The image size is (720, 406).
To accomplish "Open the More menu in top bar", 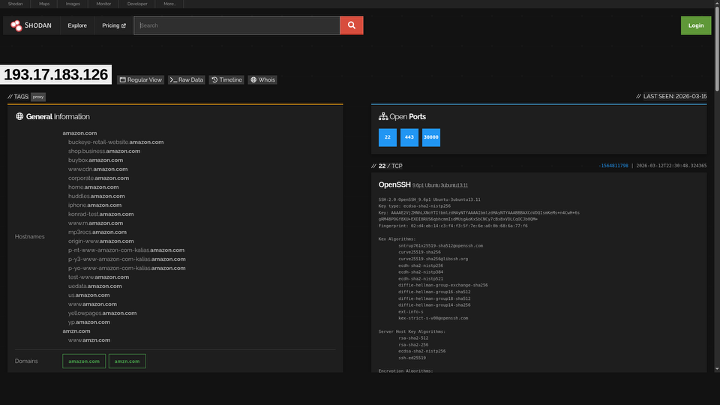I will pyautogui.click(x=168, y=4).
